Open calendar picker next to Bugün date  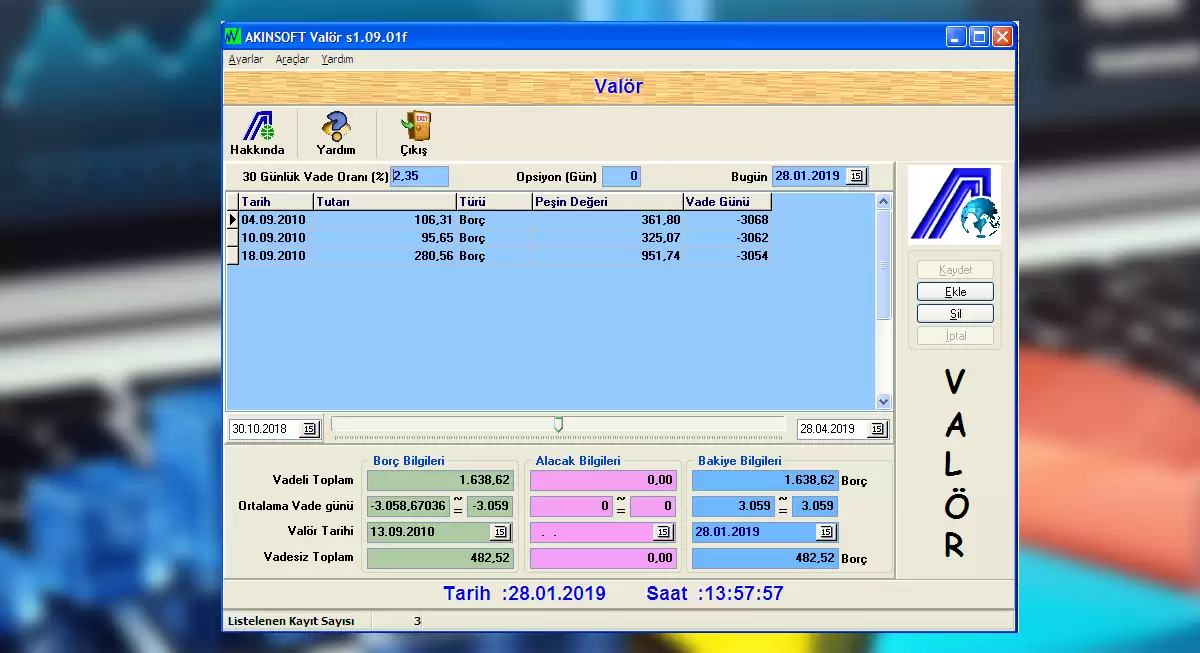point(856,177)
